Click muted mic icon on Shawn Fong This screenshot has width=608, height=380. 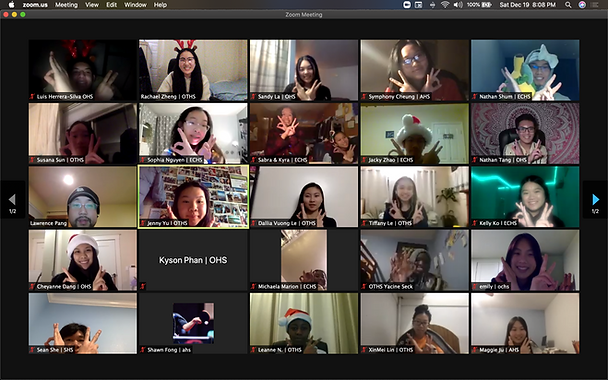[143, 350]
